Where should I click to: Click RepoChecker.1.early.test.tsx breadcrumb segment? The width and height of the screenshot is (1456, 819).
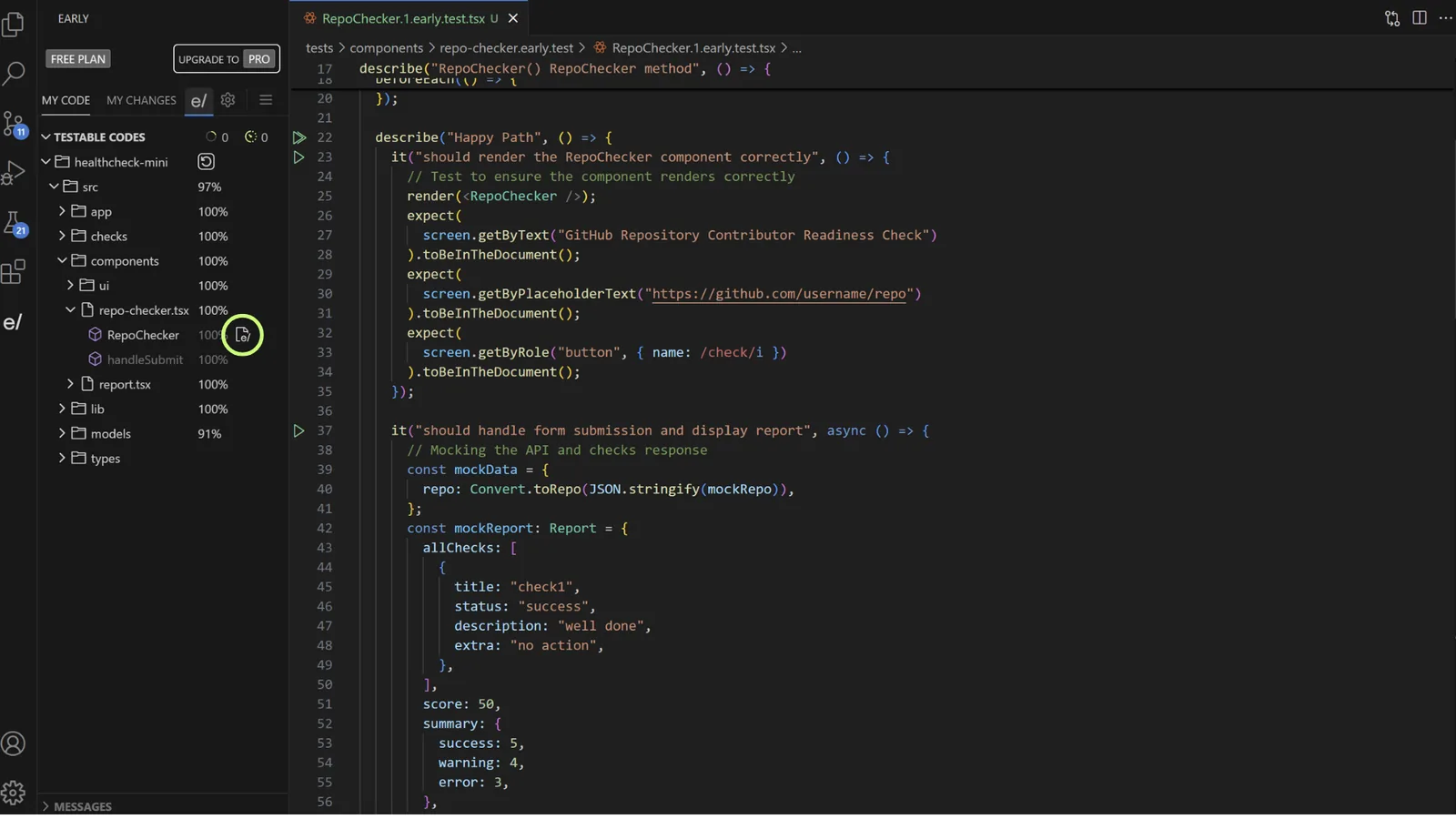pyautogui.click(x=693, y=48)
